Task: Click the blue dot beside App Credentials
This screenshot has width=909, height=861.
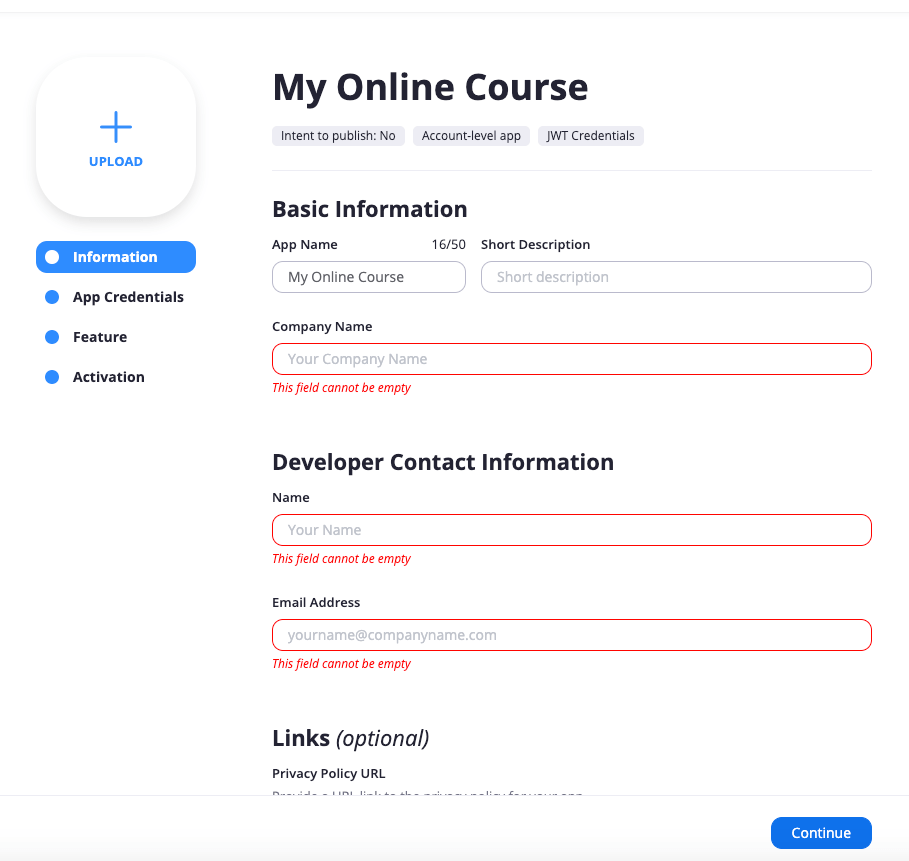Action: point(52,297)
